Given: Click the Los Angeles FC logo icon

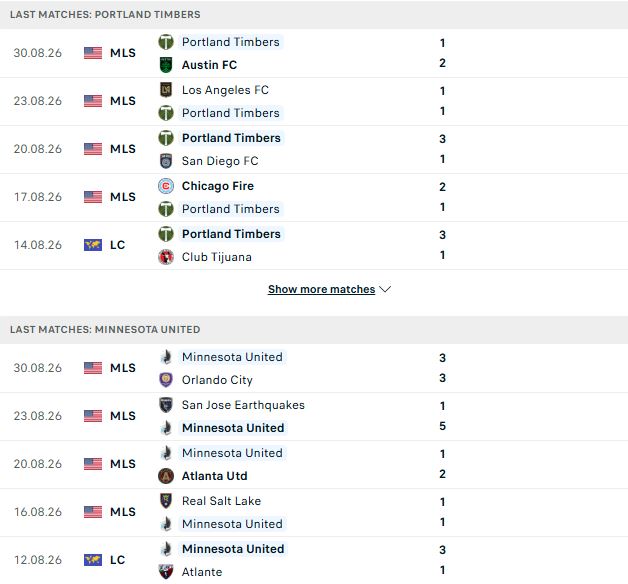Looking at the screenshot, I should [166, 90].
